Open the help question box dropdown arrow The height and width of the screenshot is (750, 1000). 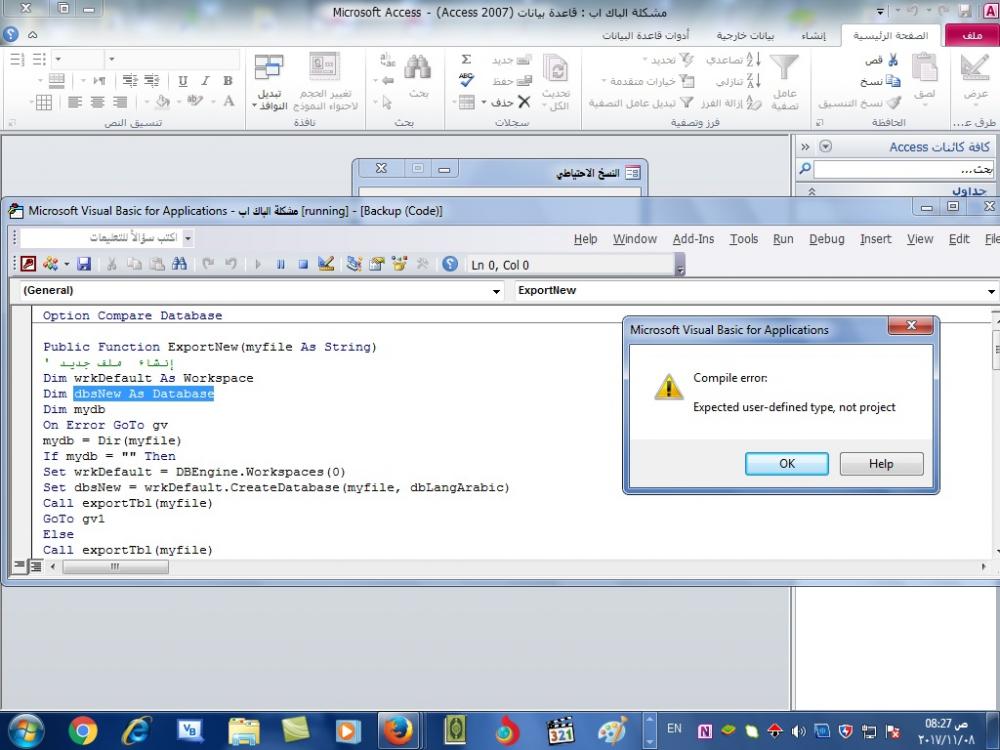188,239
